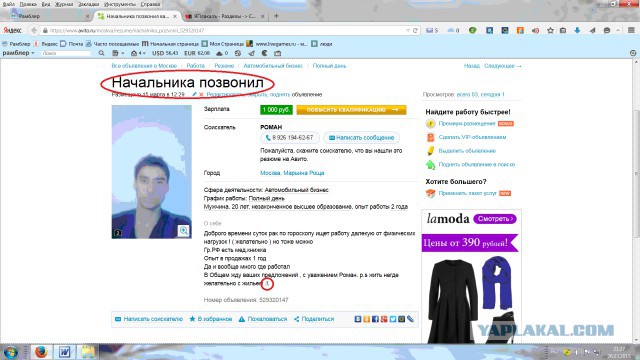Open the Файл menu
Viewport: 640px width, 360px height.
(x=8, y=4)
